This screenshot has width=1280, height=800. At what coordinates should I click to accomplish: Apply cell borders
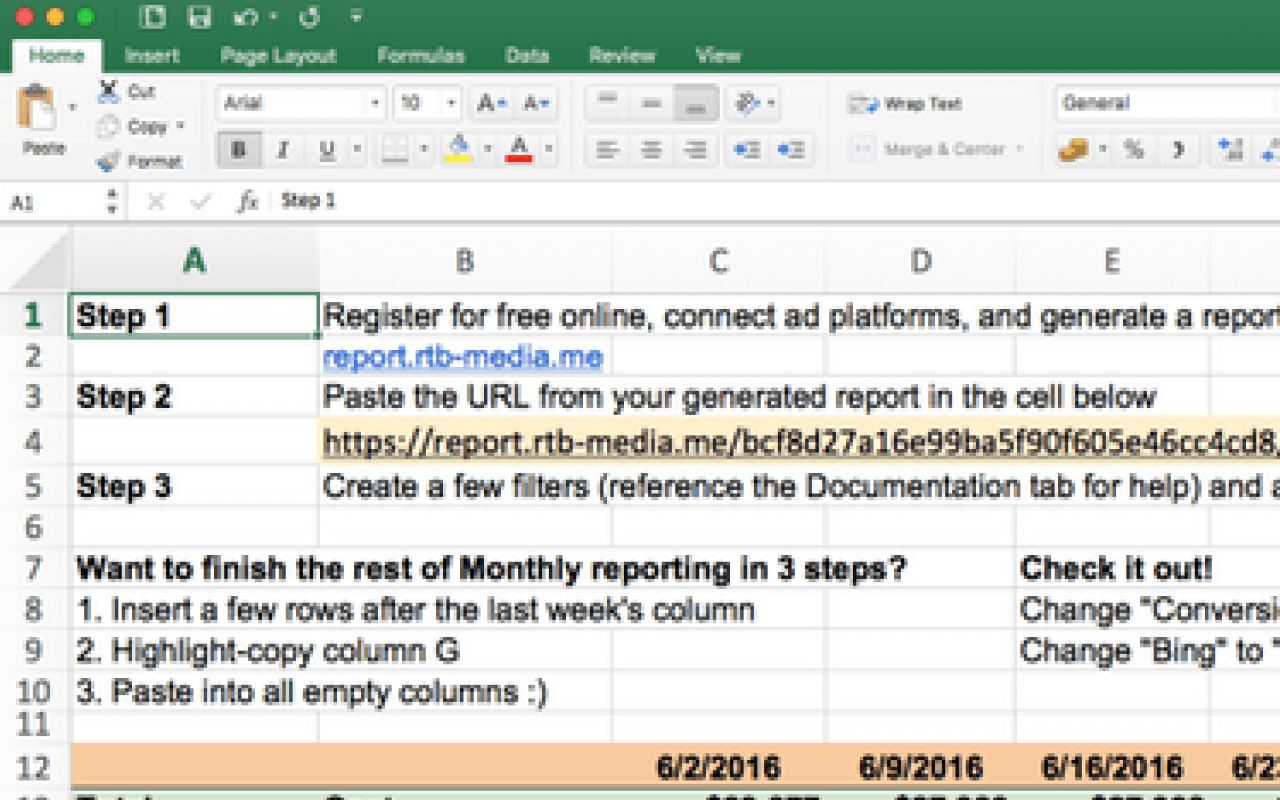(395, 150)
